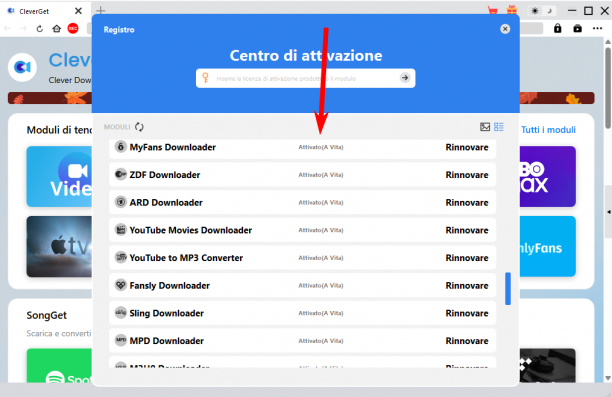The height and width of the screenshot is (397, 612).
Task: Switch to list view of modules
Action: coord(498,127)
